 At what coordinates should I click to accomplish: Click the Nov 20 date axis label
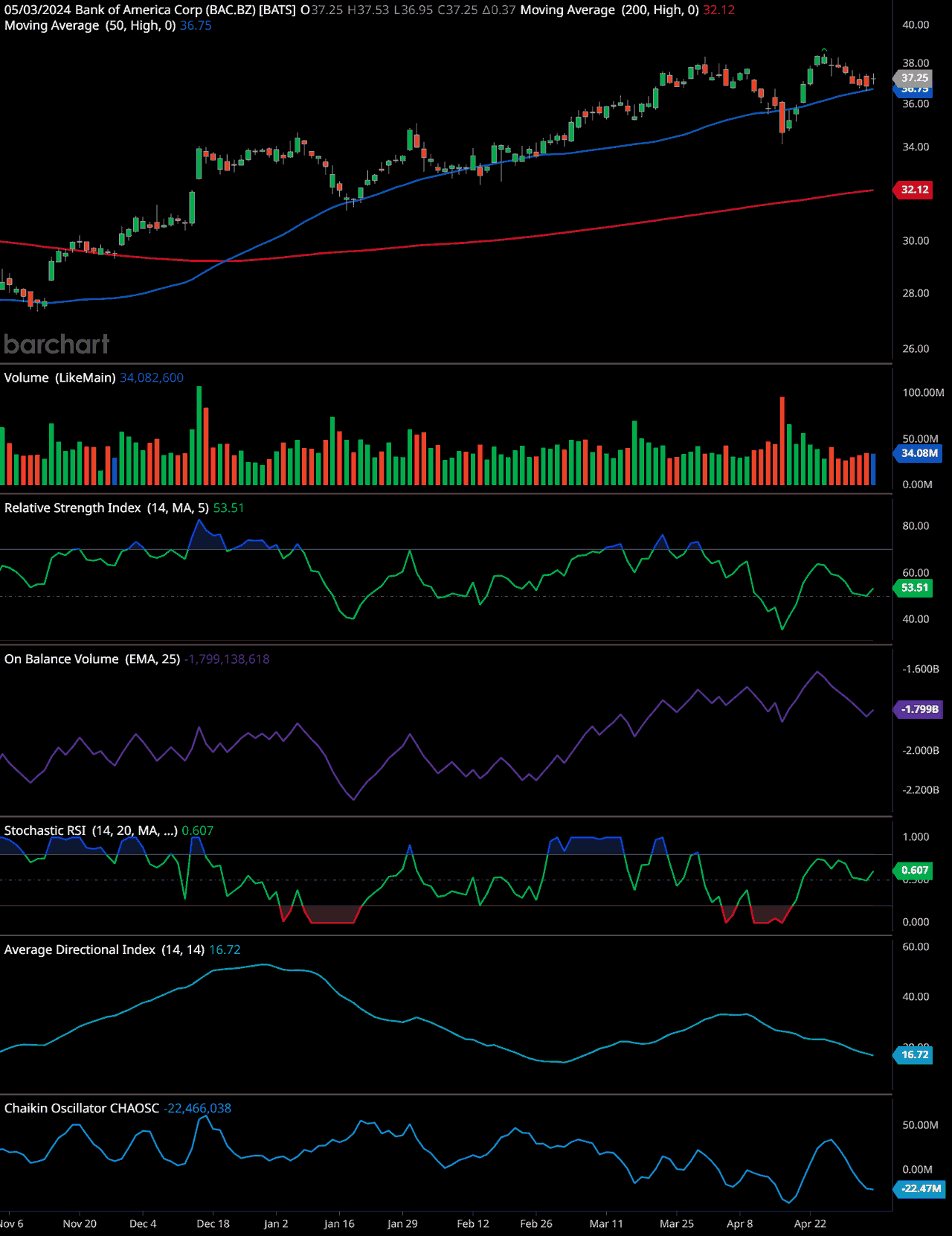tap(80, 1224)
